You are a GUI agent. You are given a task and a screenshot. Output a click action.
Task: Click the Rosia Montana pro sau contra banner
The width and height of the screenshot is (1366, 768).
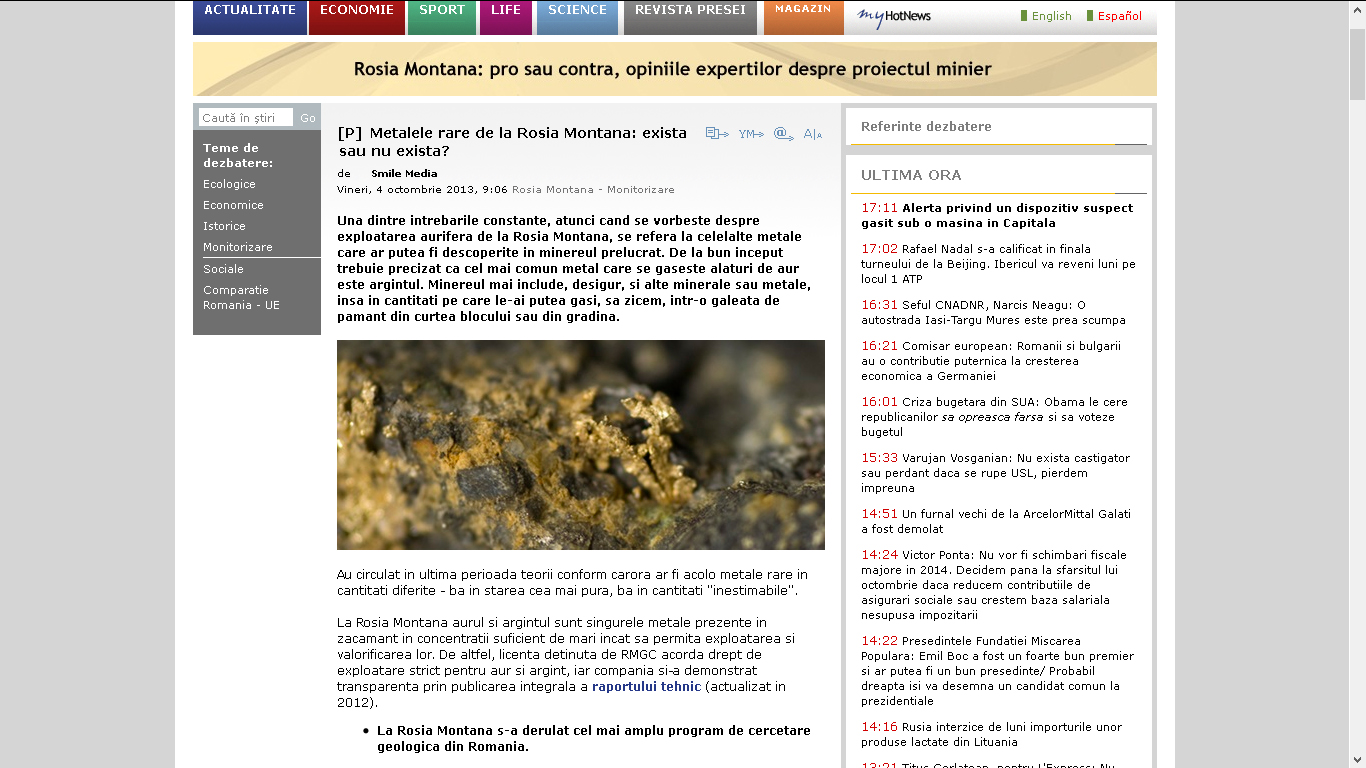[x=674, y=69]
